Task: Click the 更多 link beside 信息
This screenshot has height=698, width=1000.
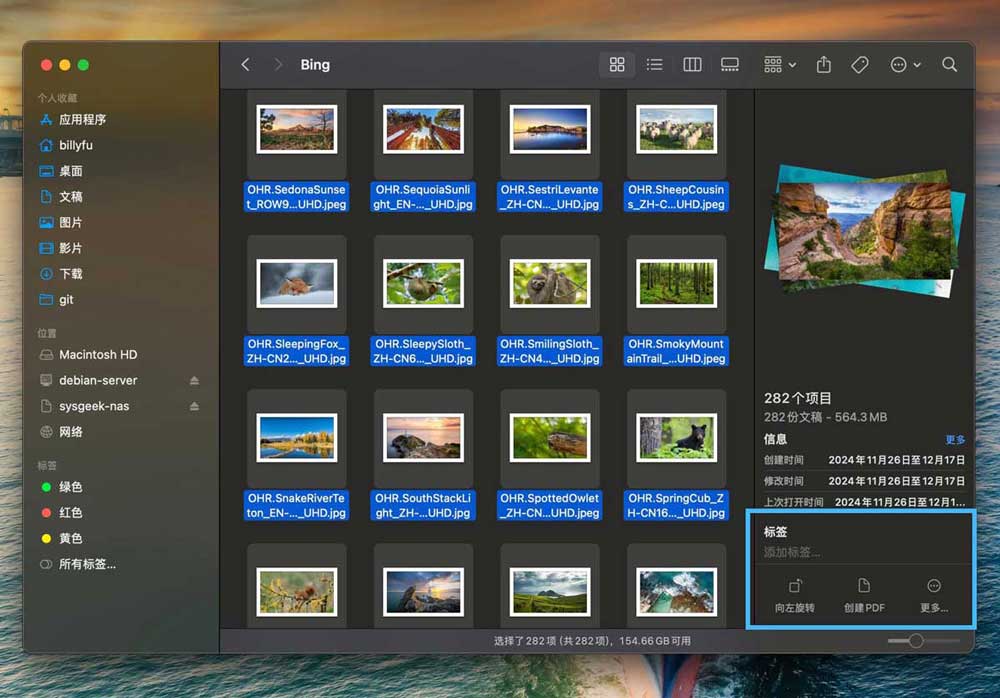Action: [x=955, y=440]
